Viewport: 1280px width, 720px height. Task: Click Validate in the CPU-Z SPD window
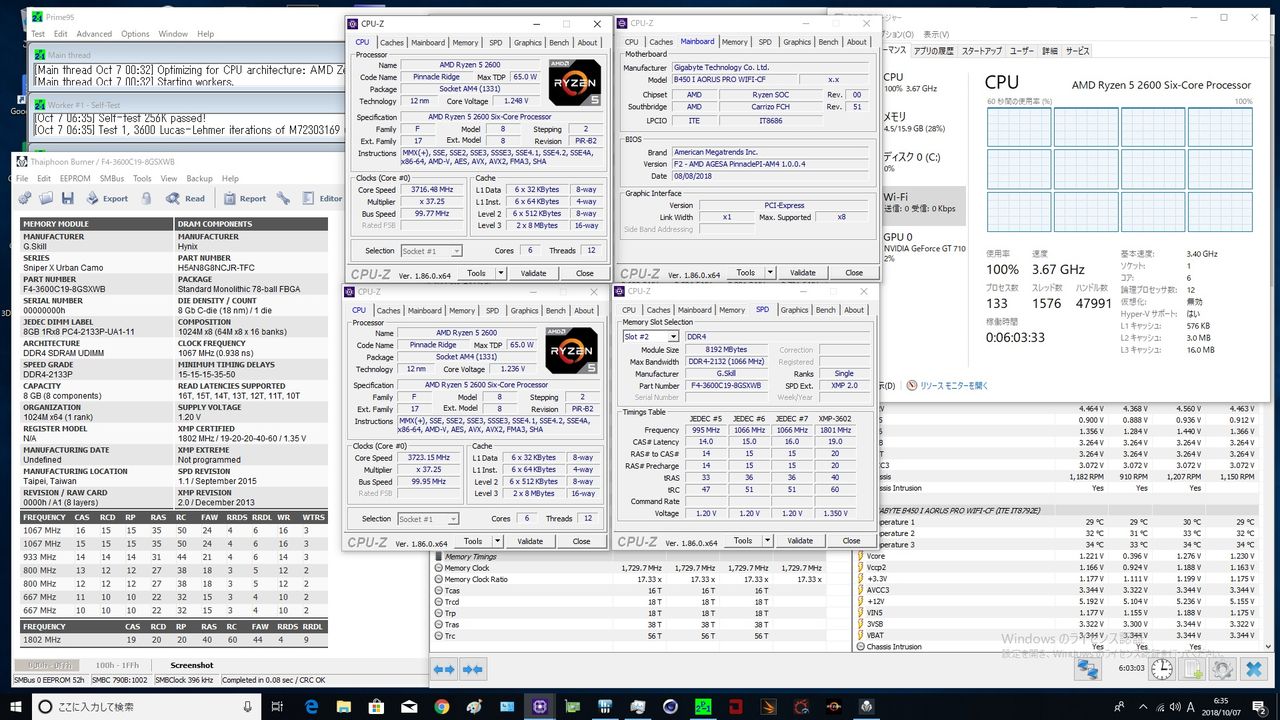800,541
